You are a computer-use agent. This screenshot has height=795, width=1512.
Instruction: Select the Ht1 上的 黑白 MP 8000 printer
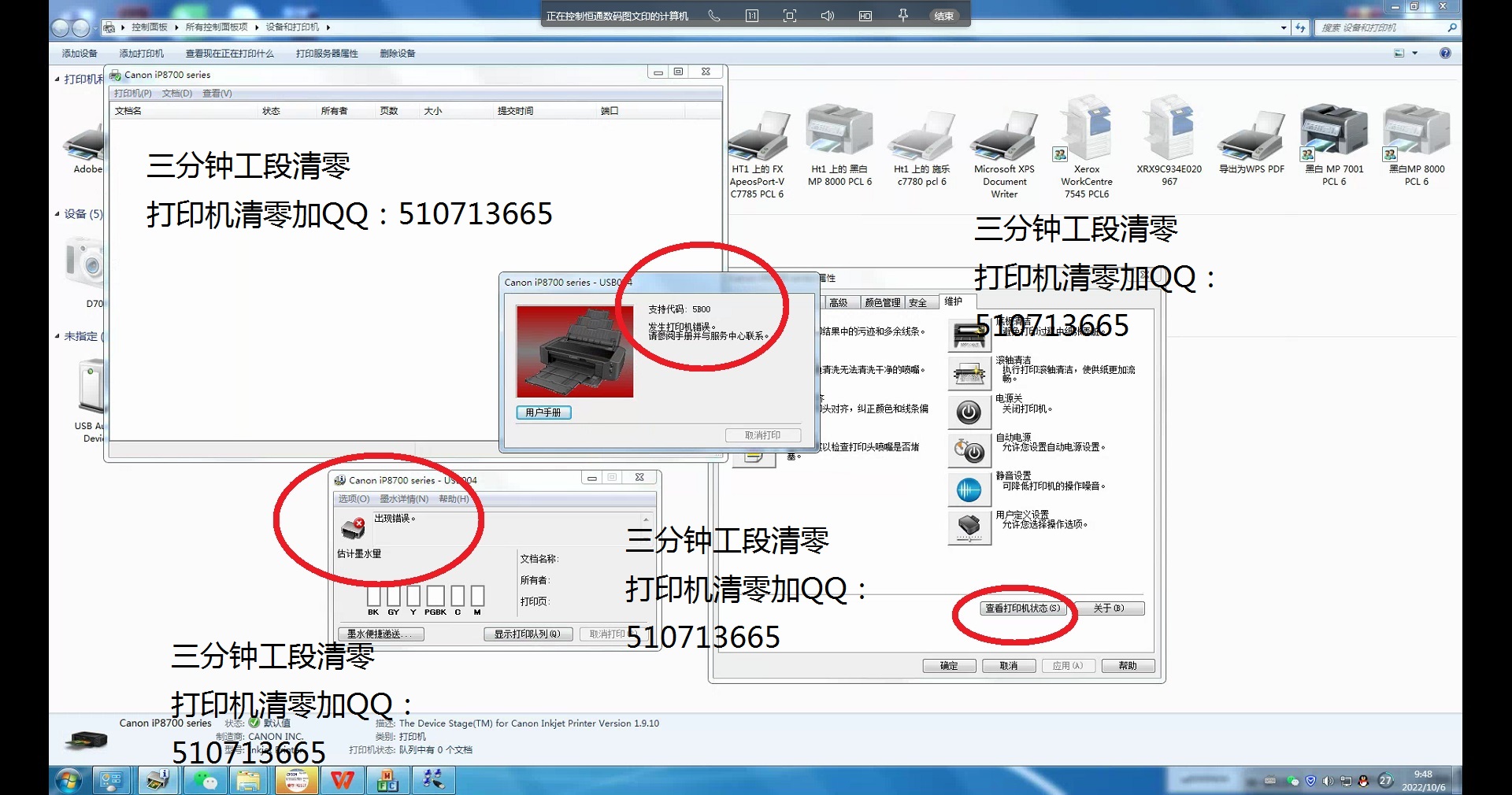(839, 146)
